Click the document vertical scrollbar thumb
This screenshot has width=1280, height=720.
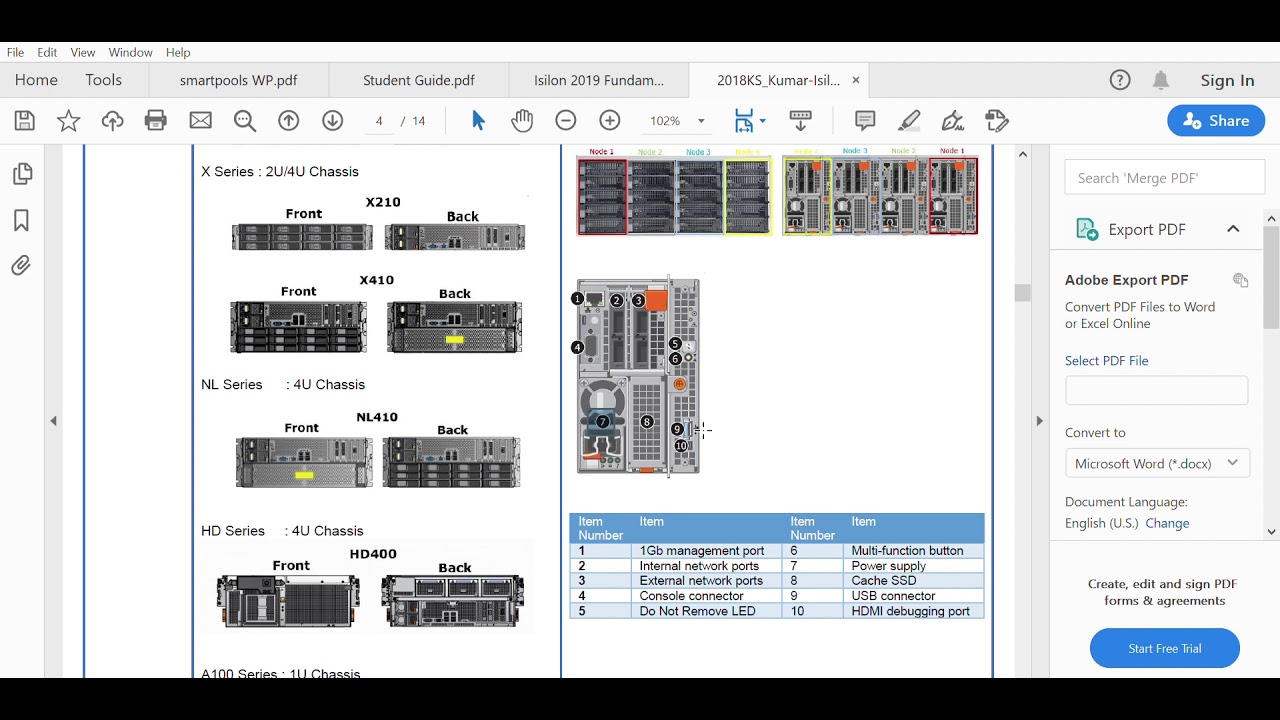[x=1022, y=293]
